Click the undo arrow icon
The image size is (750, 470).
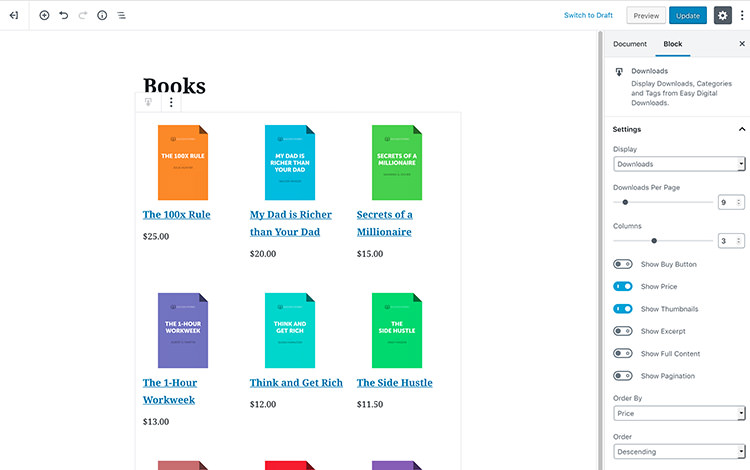[63, 16]
